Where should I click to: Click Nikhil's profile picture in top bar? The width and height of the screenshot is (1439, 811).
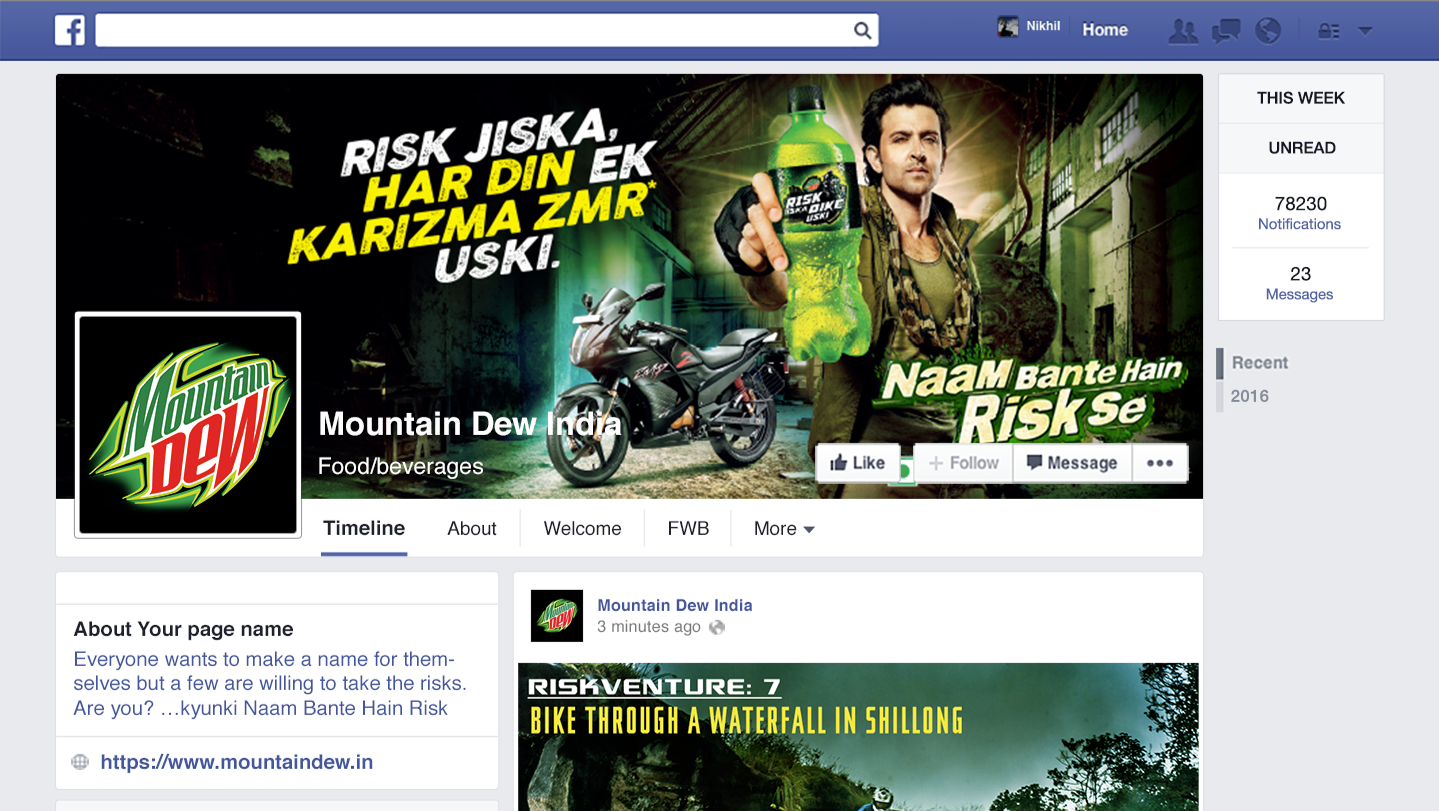pos(1008,27)
